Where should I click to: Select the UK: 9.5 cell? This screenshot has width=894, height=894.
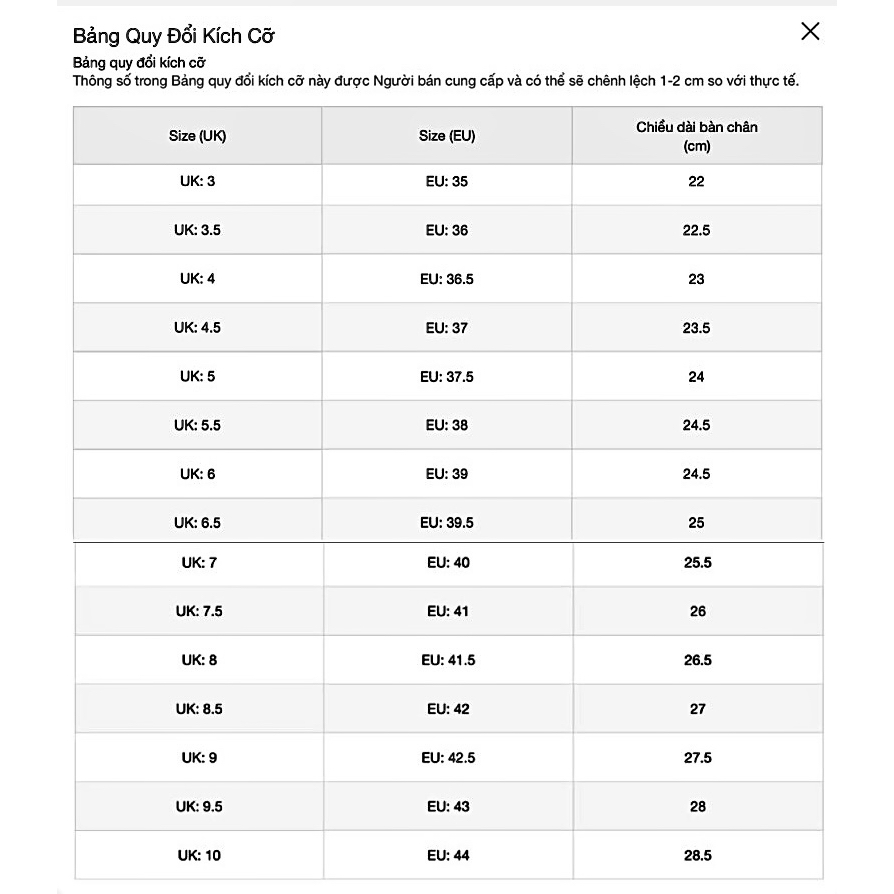coord(199,806)
